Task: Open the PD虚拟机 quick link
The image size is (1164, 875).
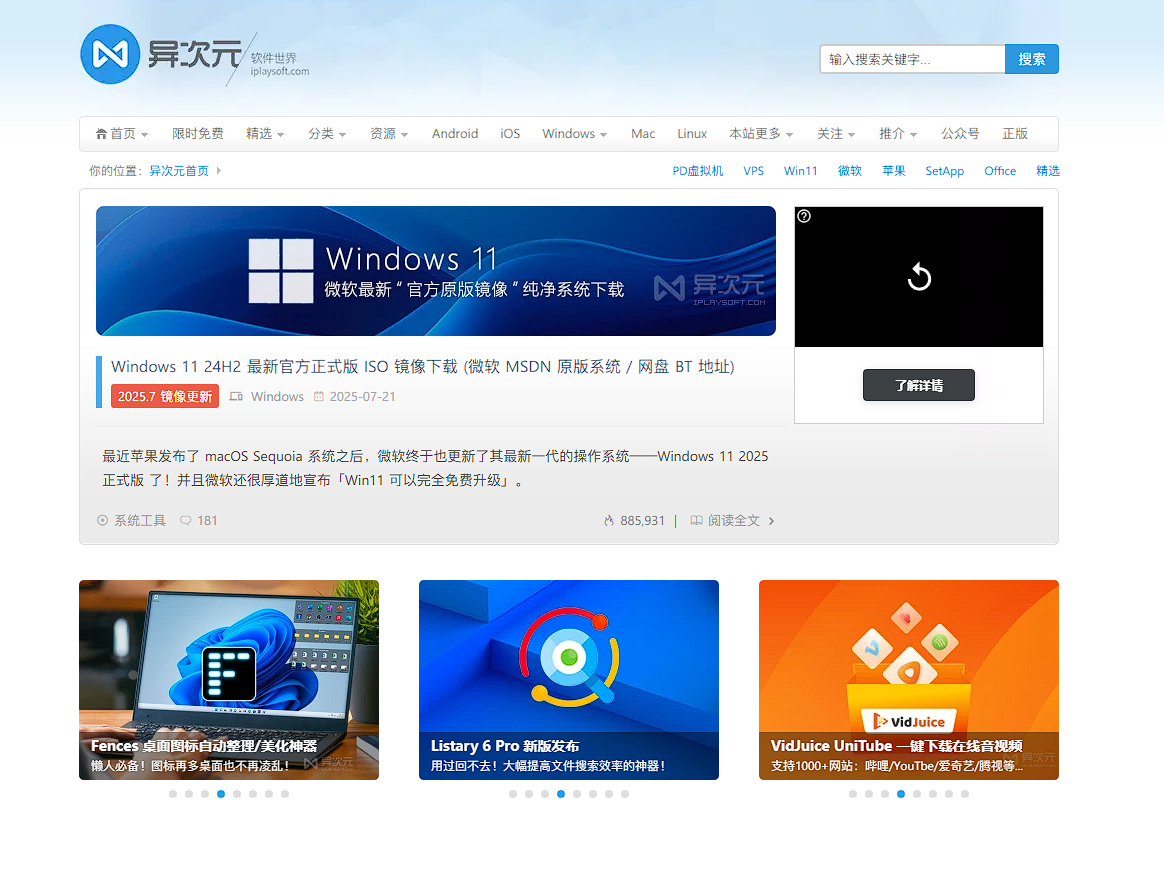Action: coord(698,171)
